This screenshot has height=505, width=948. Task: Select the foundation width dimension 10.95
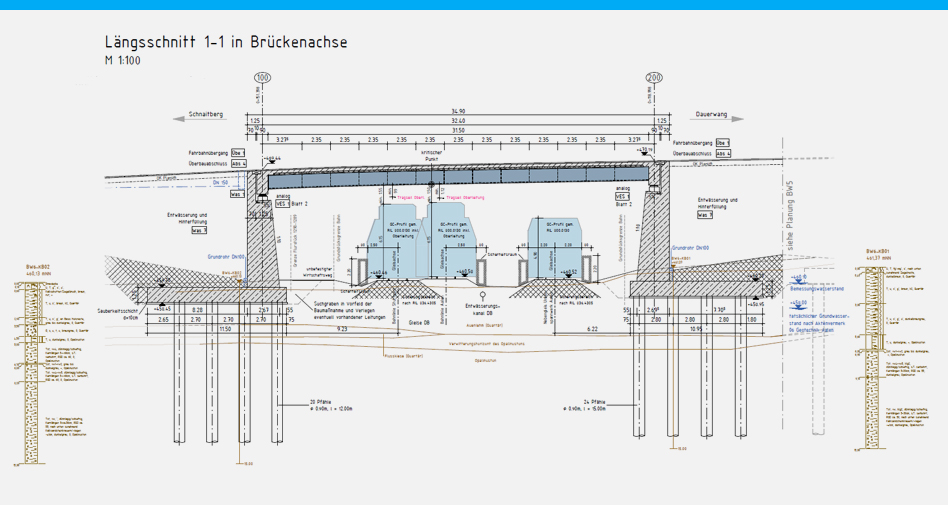[x=695, y=329]
